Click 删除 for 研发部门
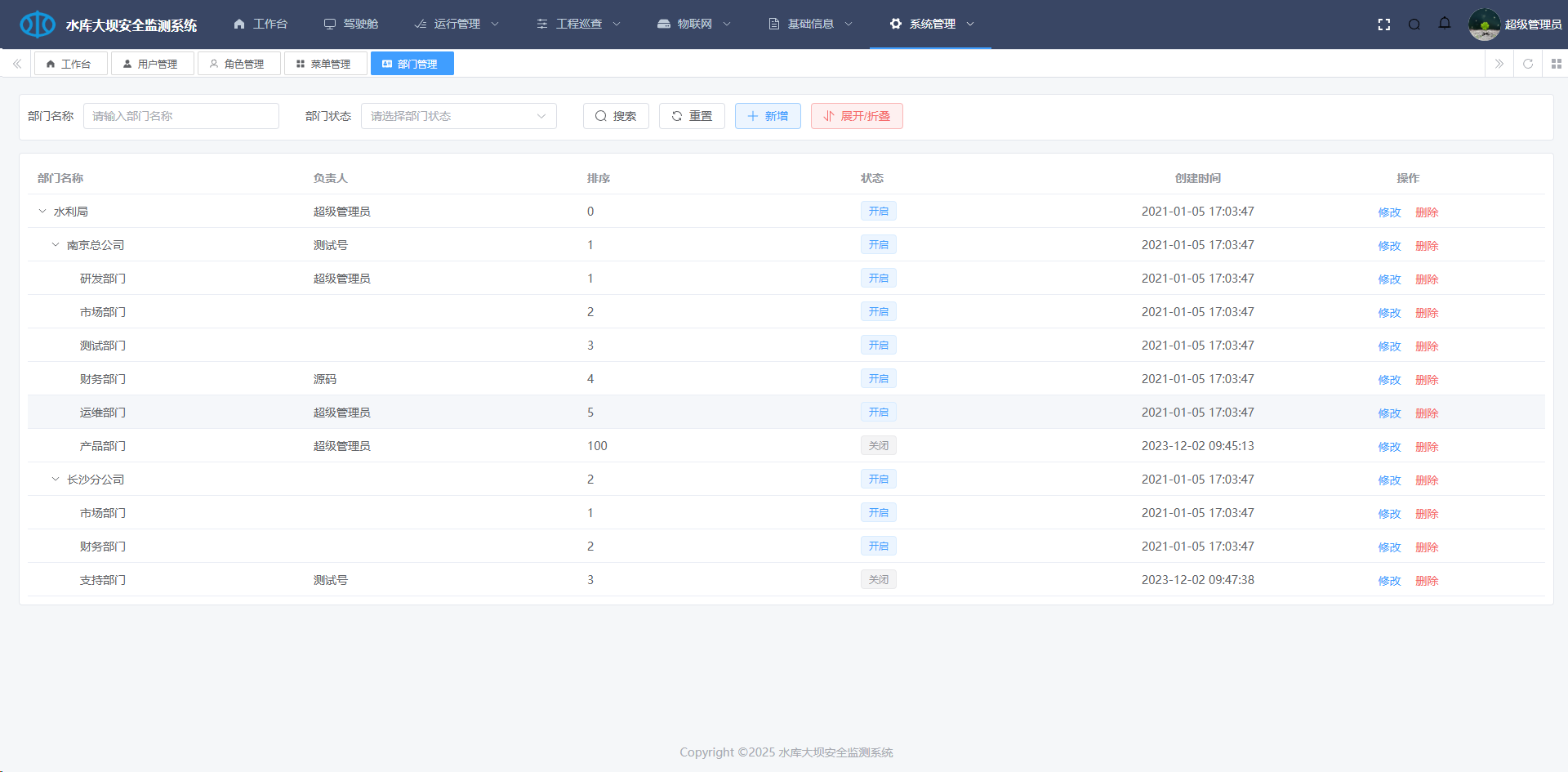 1427,279
